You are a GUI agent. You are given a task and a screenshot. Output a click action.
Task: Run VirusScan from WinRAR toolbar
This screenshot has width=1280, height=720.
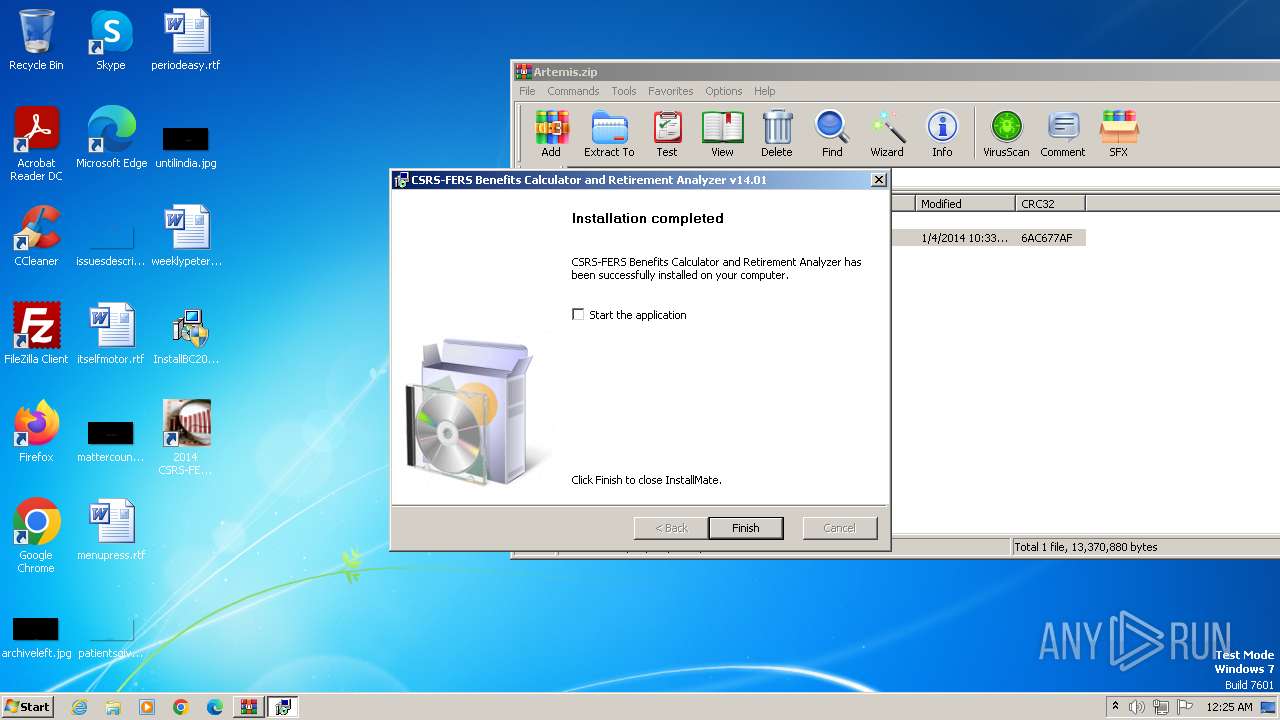(x=1006, y=134)
